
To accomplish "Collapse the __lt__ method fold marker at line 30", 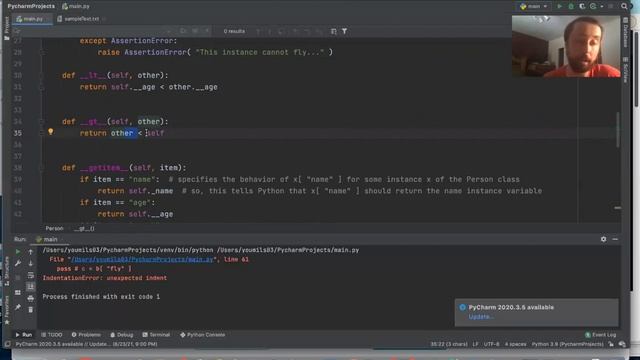I will click(42, 76).
